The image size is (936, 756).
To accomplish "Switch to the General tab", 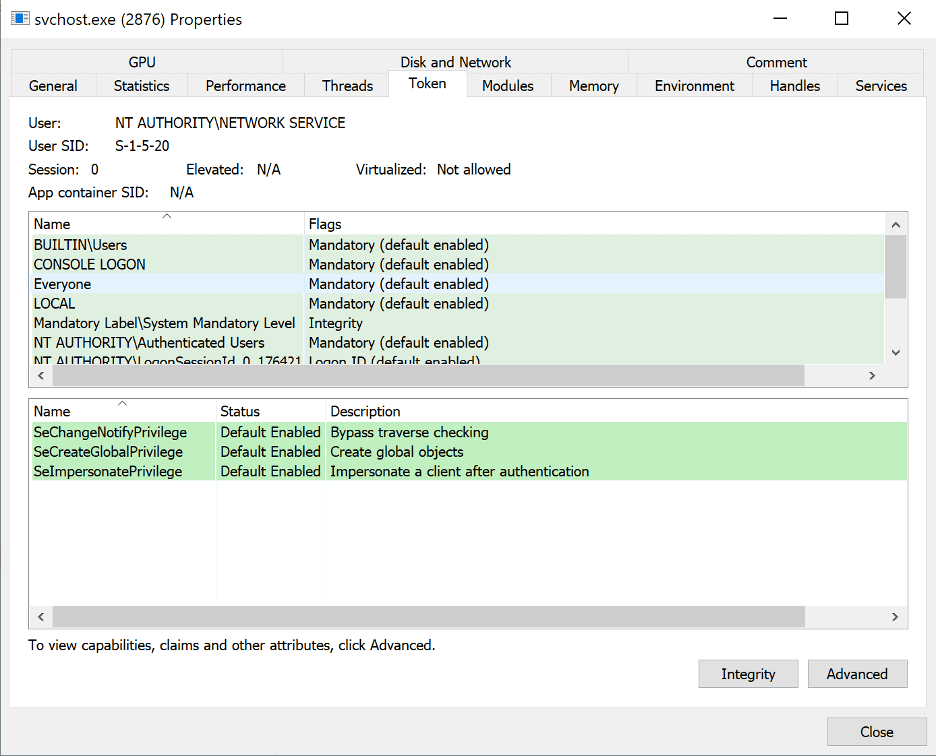I will pos(53,86).
